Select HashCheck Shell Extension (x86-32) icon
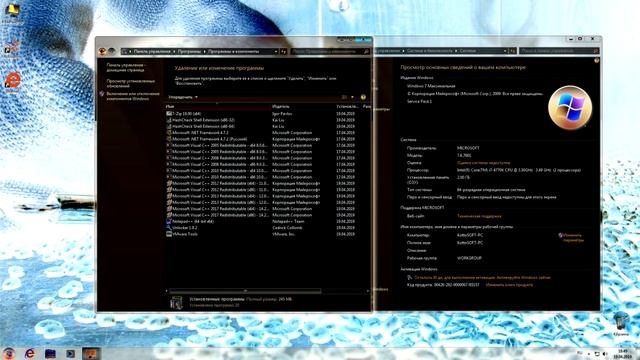Image resolution: width=640 pixels, height=360 pixels. pyautogui.click(x=169, y=120)
